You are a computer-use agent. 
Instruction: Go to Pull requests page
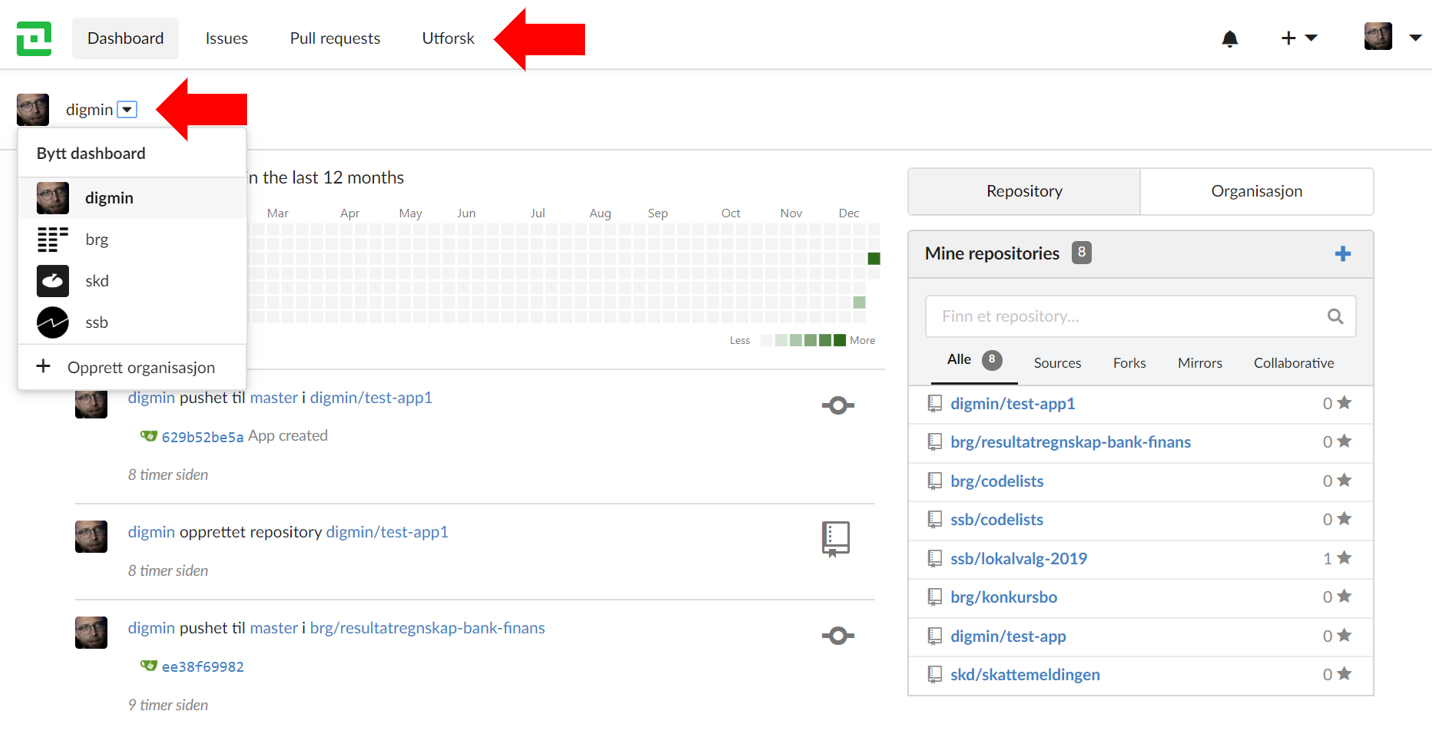[335, 38]
